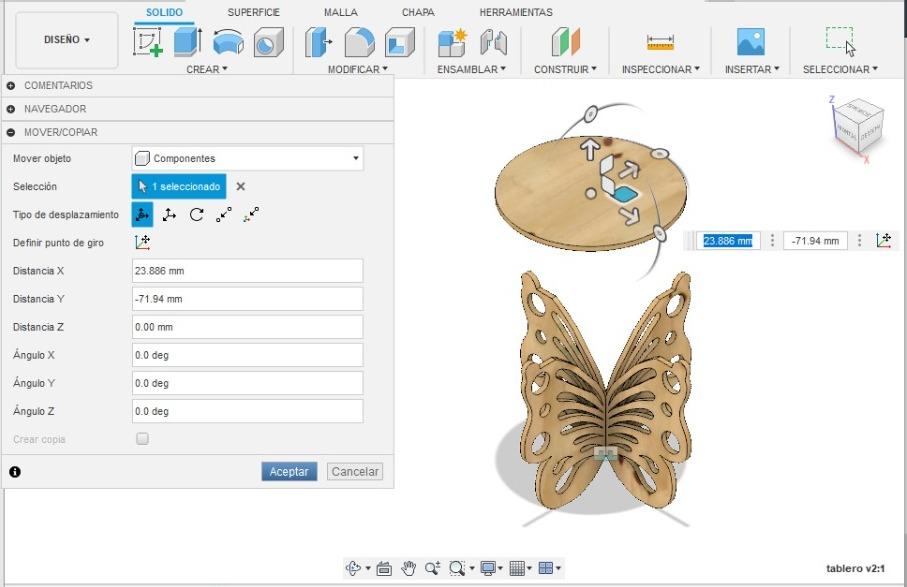
Task: Switch to the HERRAMIENTAS tab
Action: pyautogui.click(x=516, y=12)
